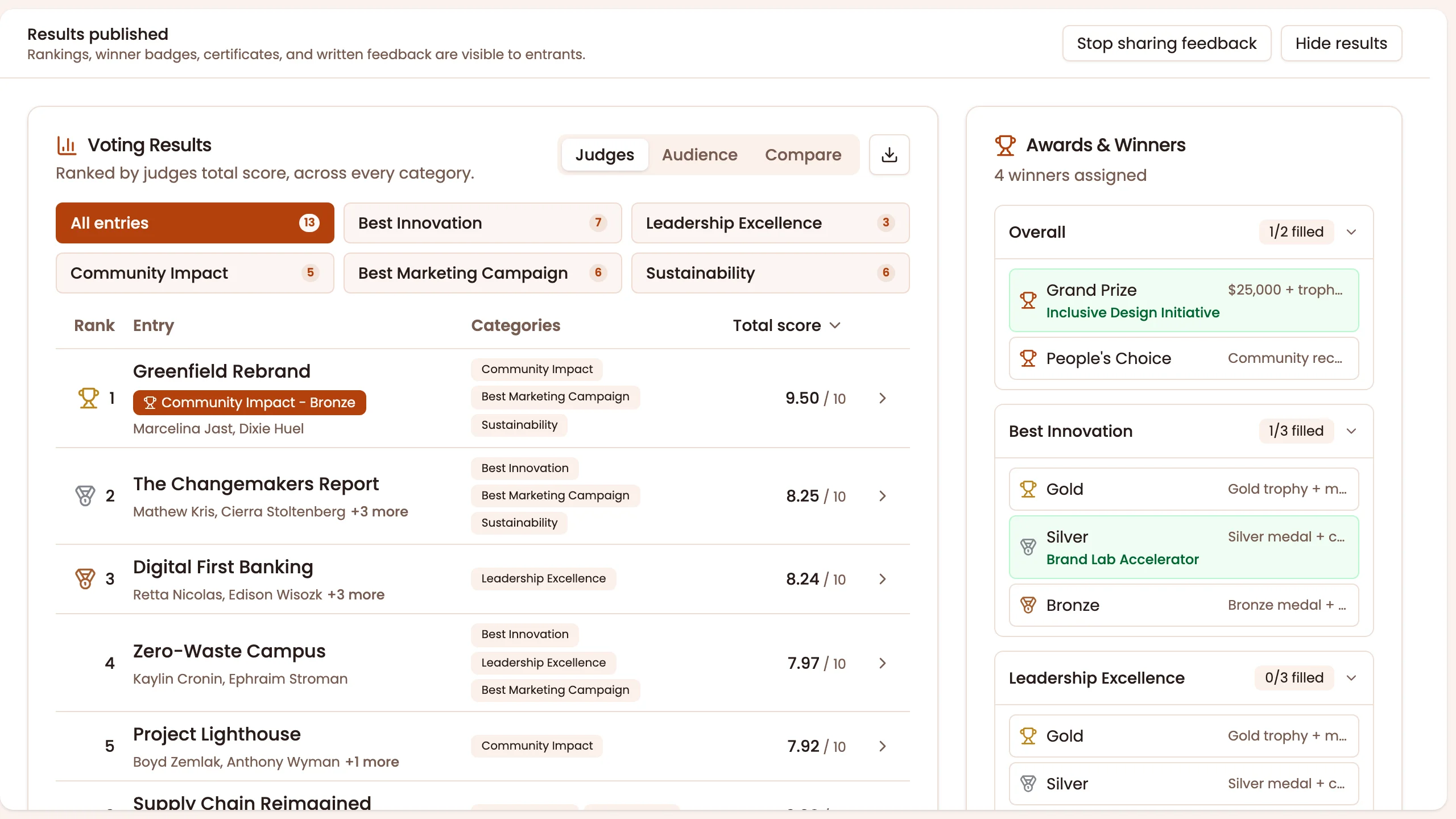Open Digital First Banking details chevron
The image size is (1456, 819).
[882, 579]
